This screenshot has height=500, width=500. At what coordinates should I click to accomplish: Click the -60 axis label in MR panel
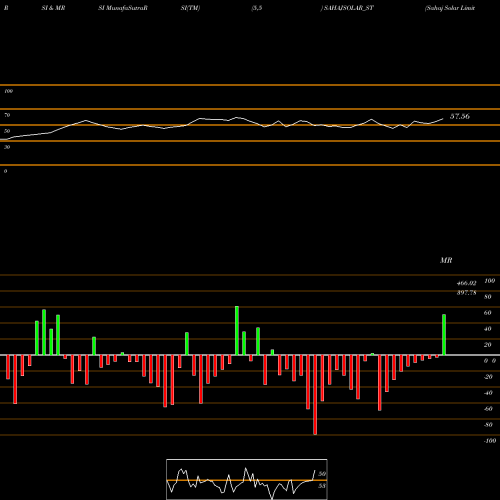pos(488,409)
